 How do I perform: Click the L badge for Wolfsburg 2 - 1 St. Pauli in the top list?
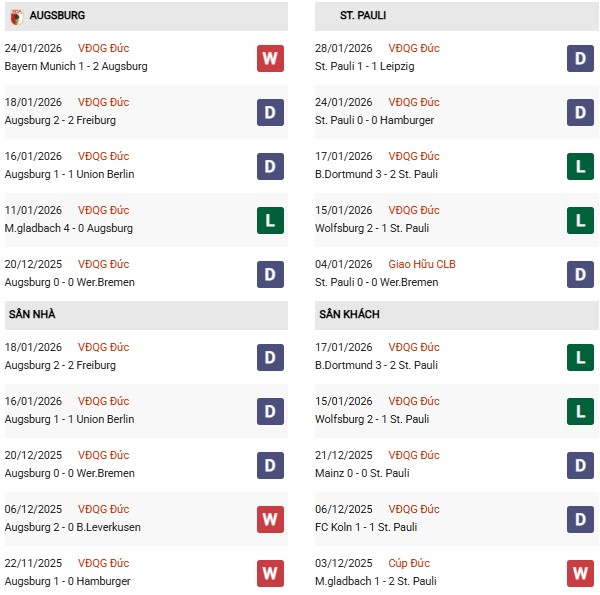point(580,220)
